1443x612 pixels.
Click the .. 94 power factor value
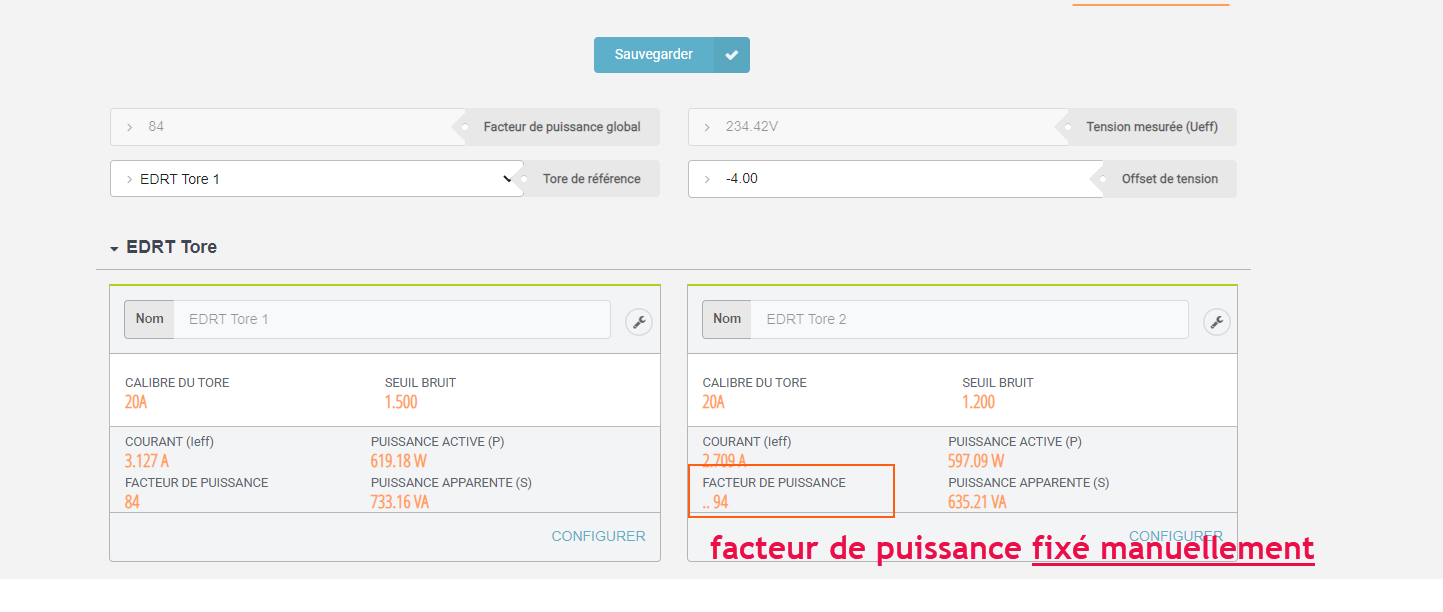(715, 502)
